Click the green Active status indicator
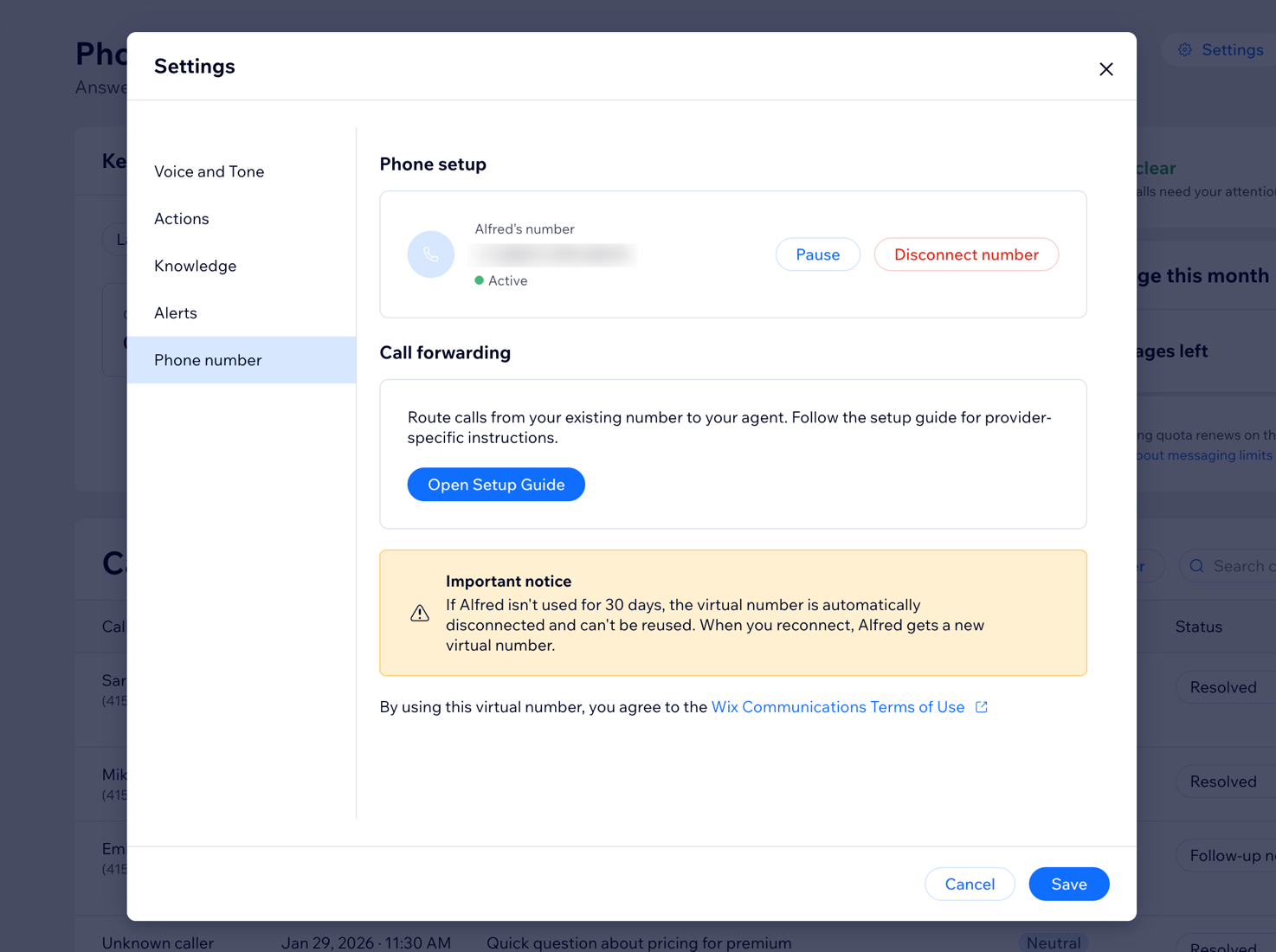This screenshot has height=952, width=1276. (479, 280)
